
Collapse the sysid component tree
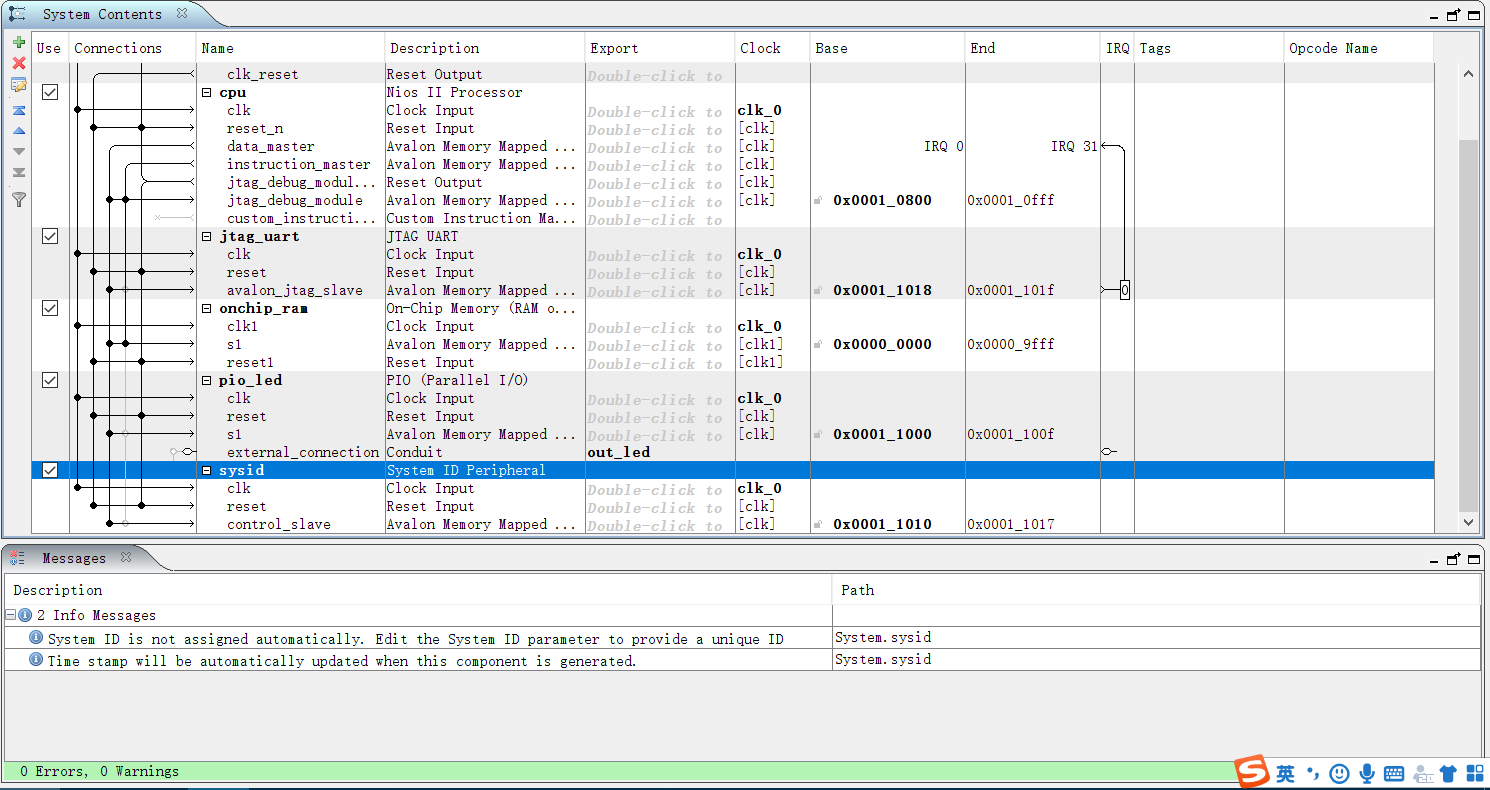pyautogui.click(x=207, y=470)
